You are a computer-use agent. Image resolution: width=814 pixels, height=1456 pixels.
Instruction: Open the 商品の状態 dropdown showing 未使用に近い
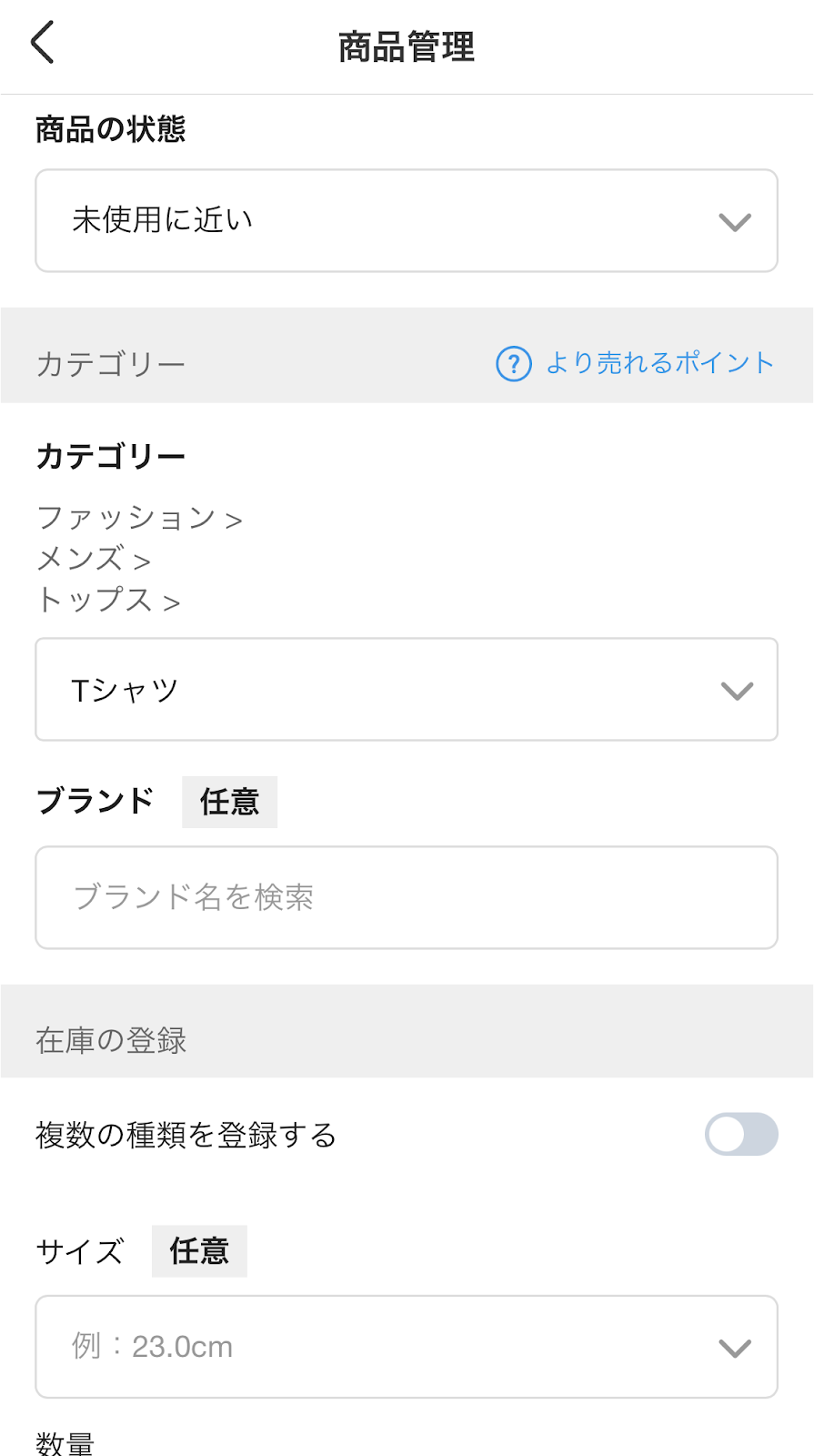pyautogui.click(x=406, y=220)
